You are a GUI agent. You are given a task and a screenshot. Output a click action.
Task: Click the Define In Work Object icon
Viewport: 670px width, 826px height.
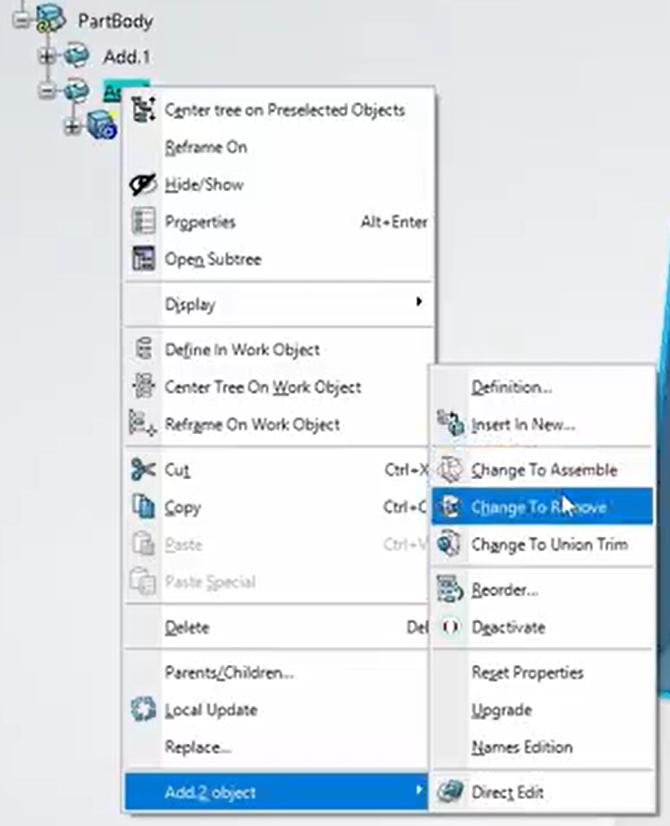point(143,349)
